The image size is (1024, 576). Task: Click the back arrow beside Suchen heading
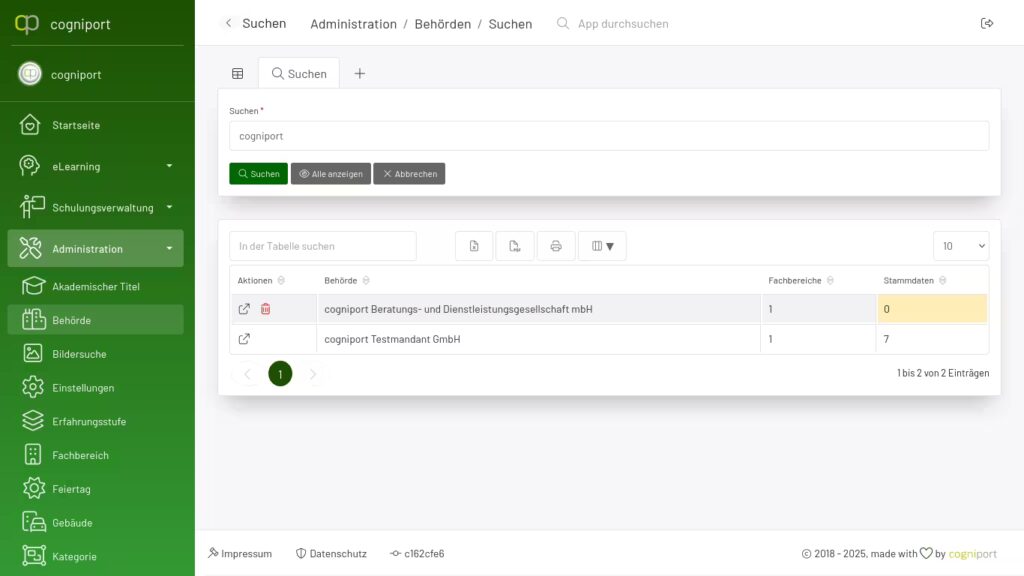(228, 23)
